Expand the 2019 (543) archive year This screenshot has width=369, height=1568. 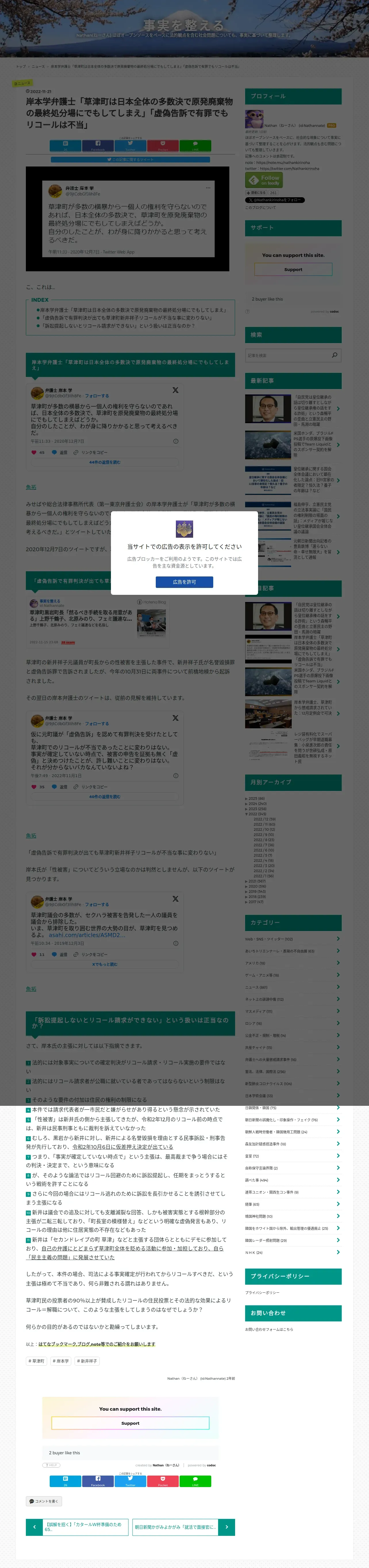(x=247, y=891)
